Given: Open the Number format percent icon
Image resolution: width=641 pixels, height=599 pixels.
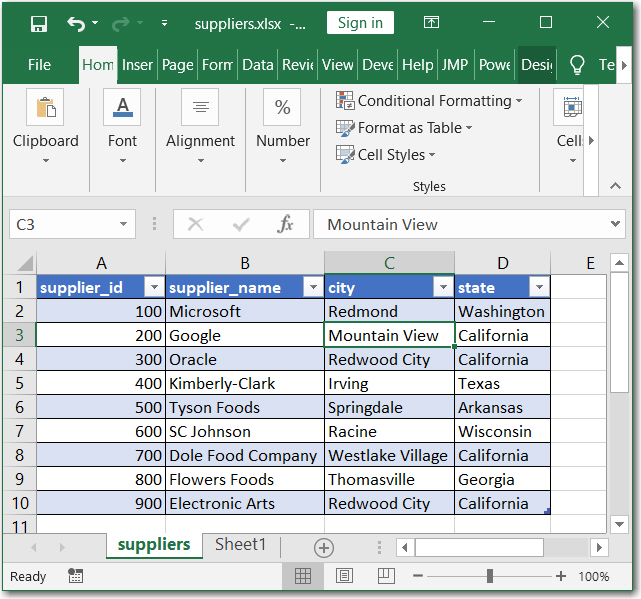Looking at the screenshot, I should (282, 108).
